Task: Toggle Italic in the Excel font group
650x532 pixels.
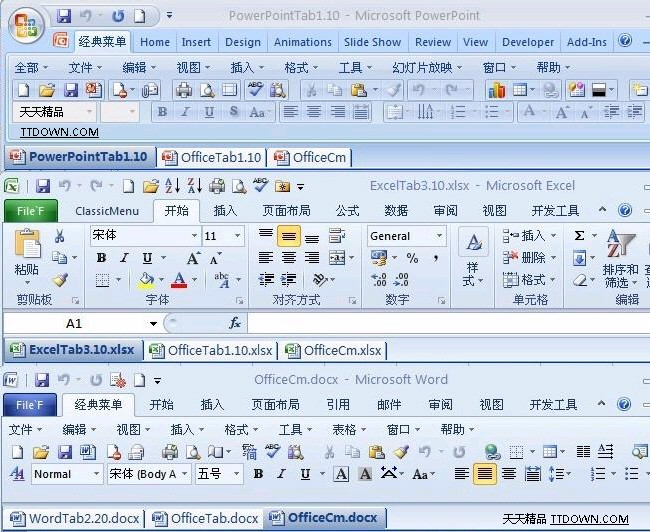Action: pos(124,258)
